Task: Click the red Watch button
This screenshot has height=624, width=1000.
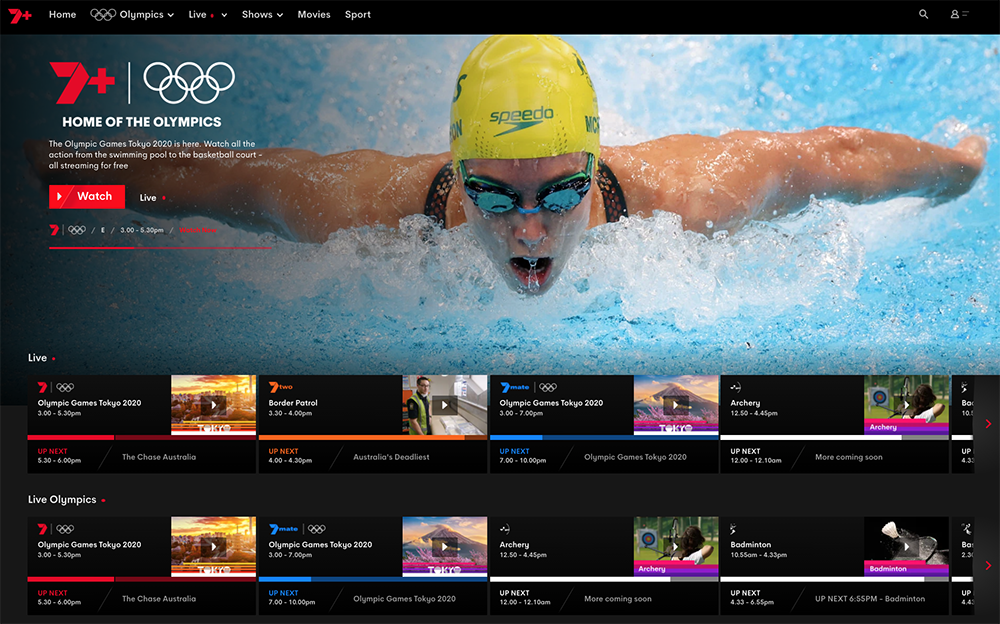Action: [87, 197]
